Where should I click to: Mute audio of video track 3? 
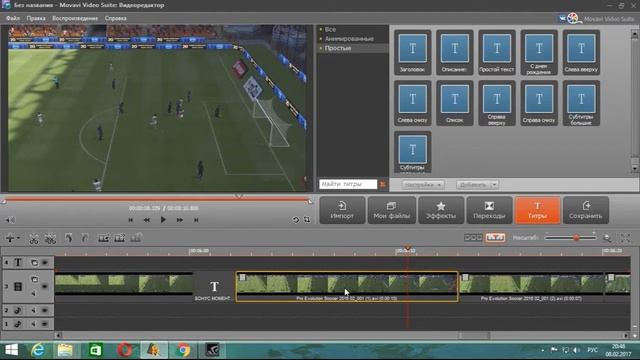[34, 293]
